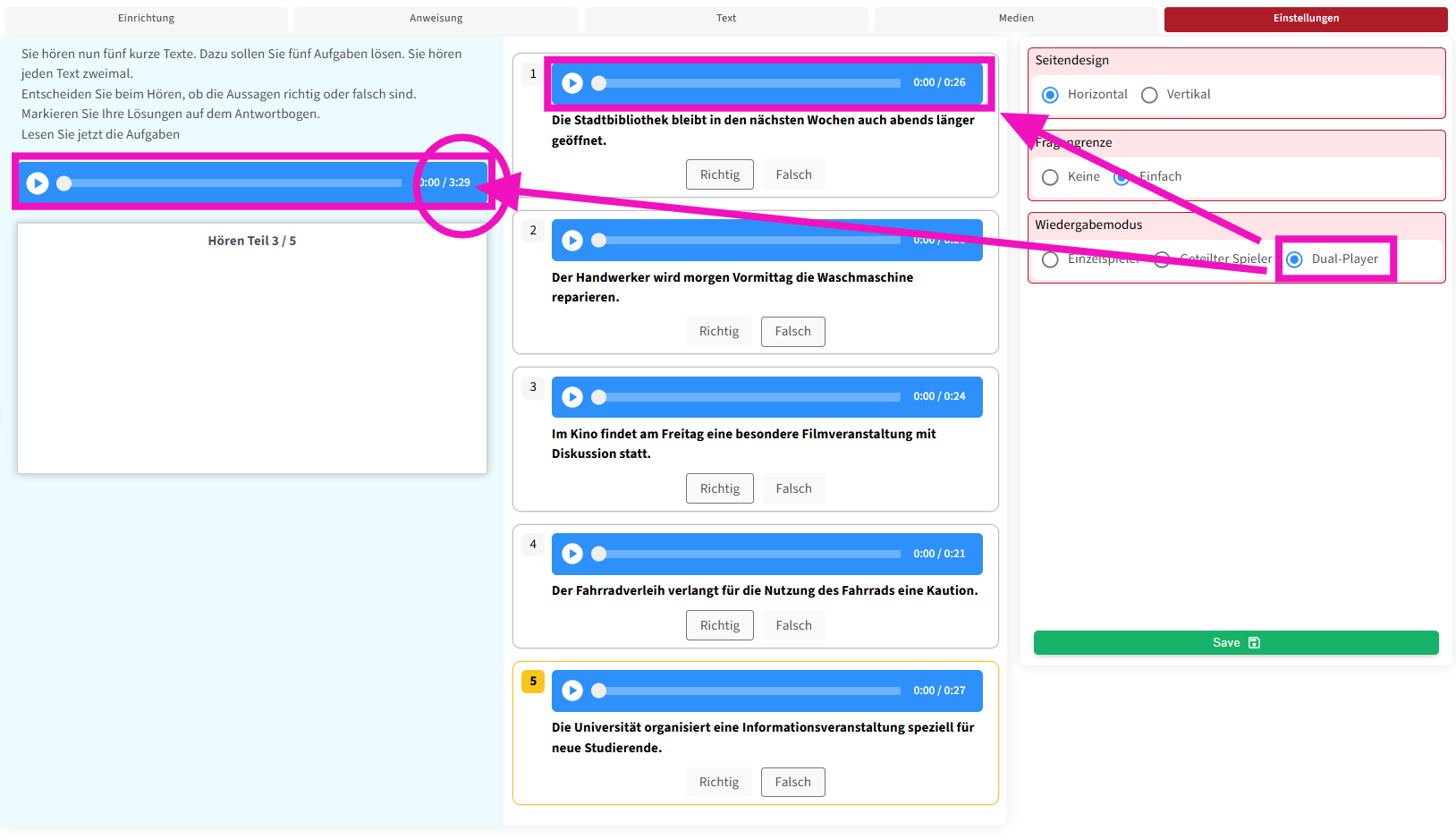Select the Vertikal page design option
1456x839 pixels.
pos(1150,95)
